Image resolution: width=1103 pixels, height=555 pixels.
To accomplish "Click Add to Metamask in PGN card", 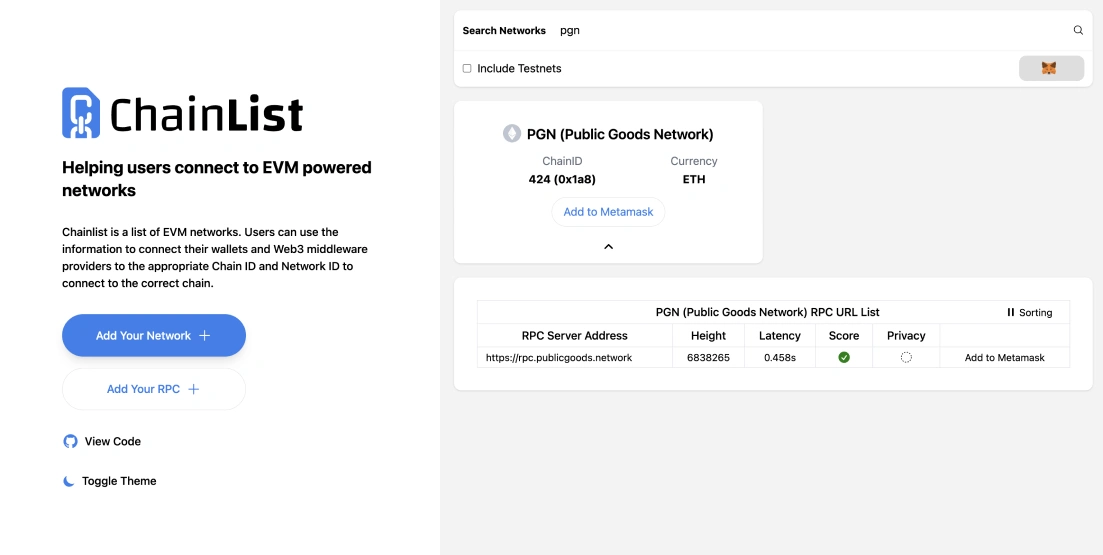I will (x=608, y=212).
